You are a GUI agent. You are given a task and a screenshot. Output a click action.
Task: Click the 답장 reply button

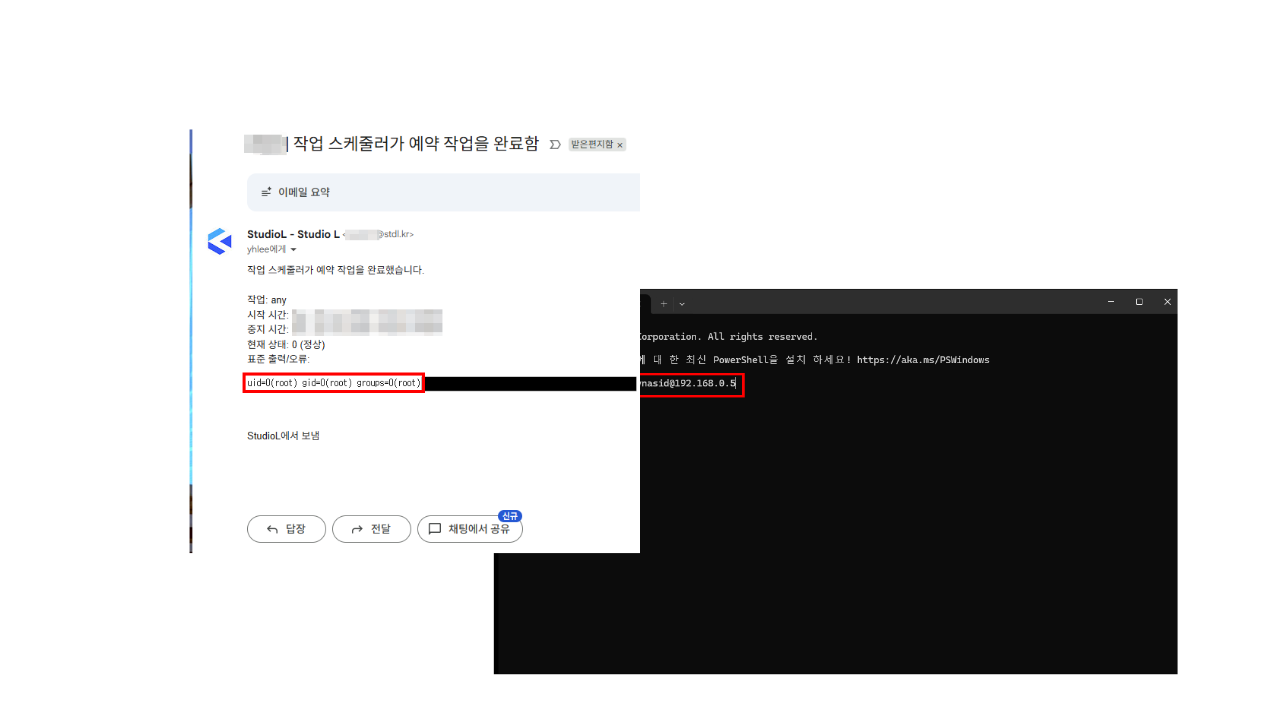tap(286, 528)
